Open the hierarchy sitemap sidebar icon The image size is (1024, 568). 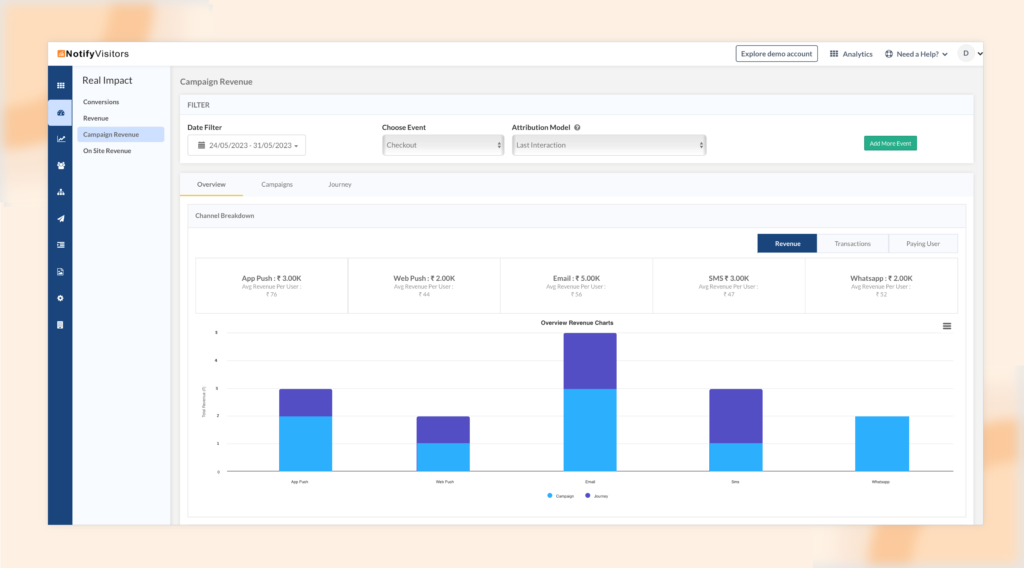(x=61, y=192)
